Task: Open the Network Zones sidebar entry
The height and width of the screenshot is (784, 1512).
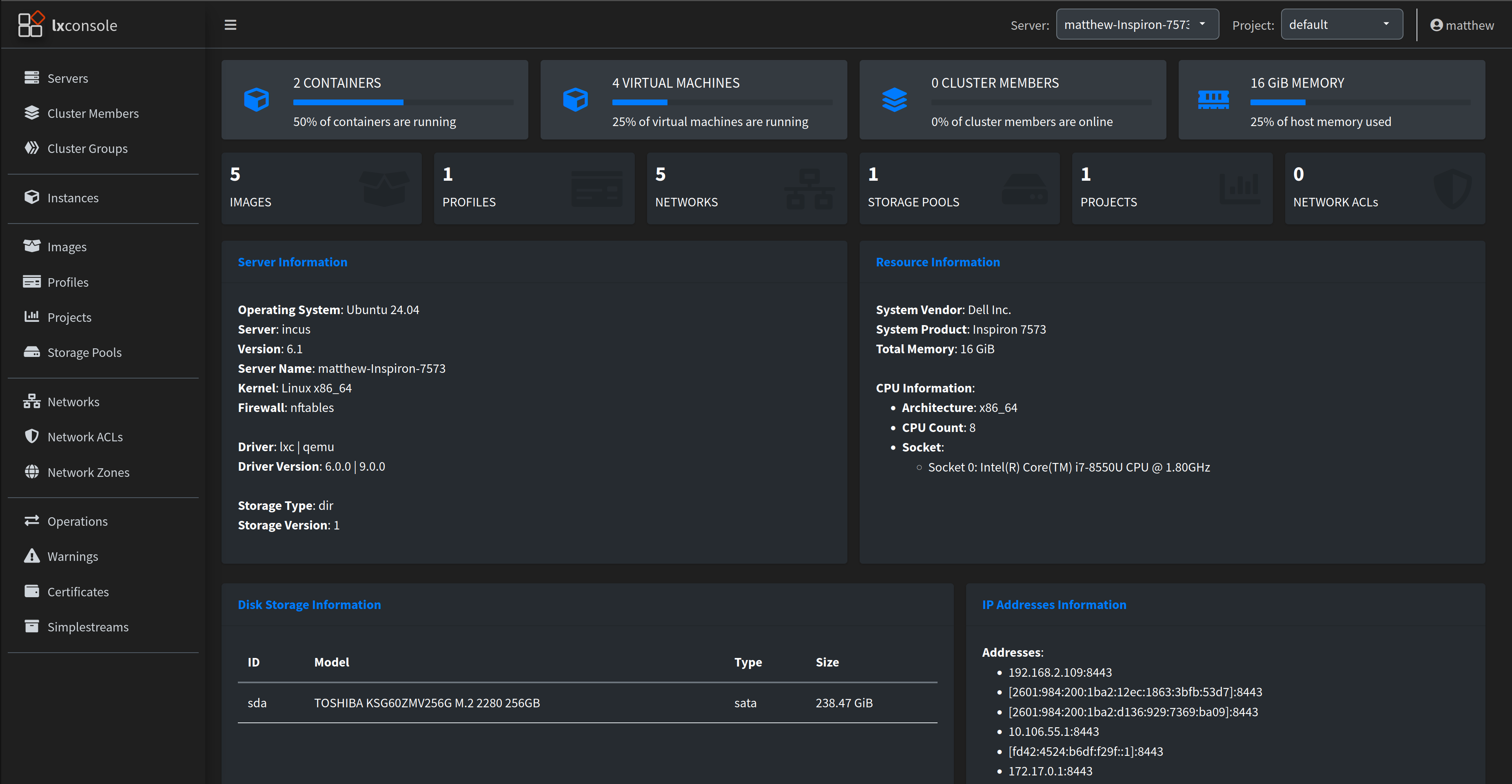Action: tap(89, 472)
